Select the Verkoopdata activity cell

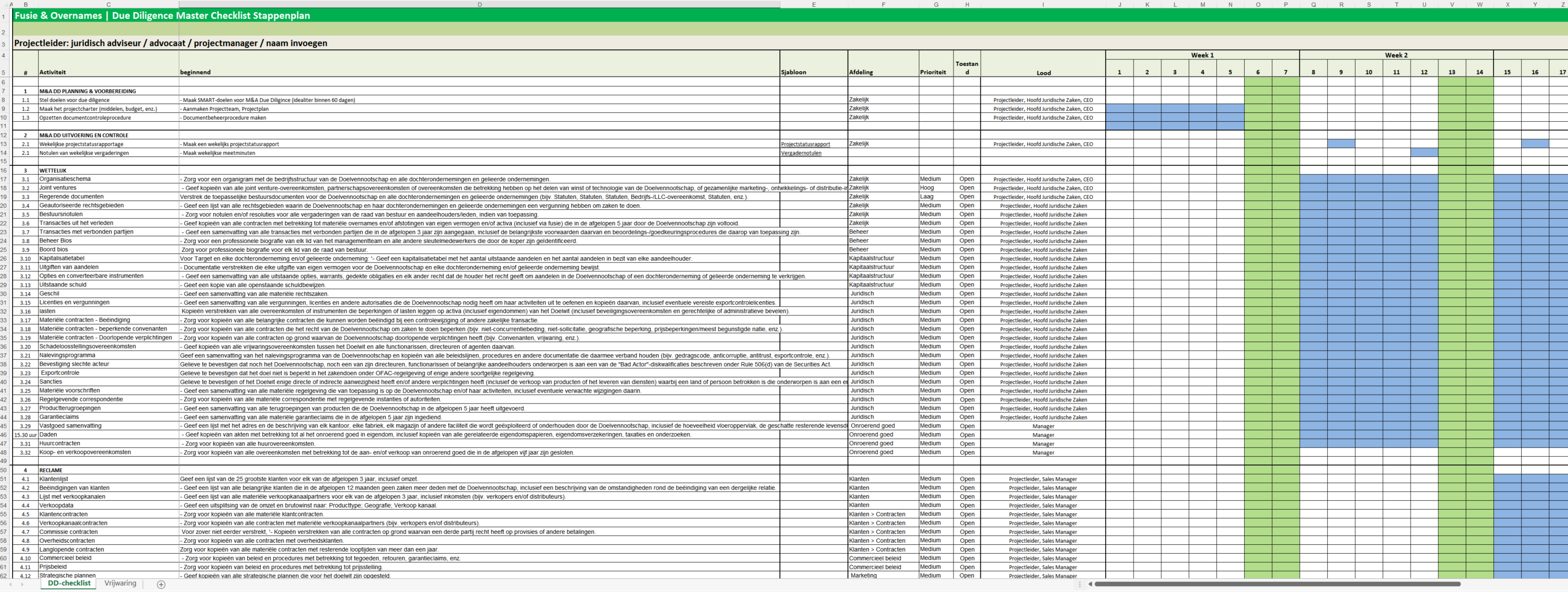coord(108,505)
